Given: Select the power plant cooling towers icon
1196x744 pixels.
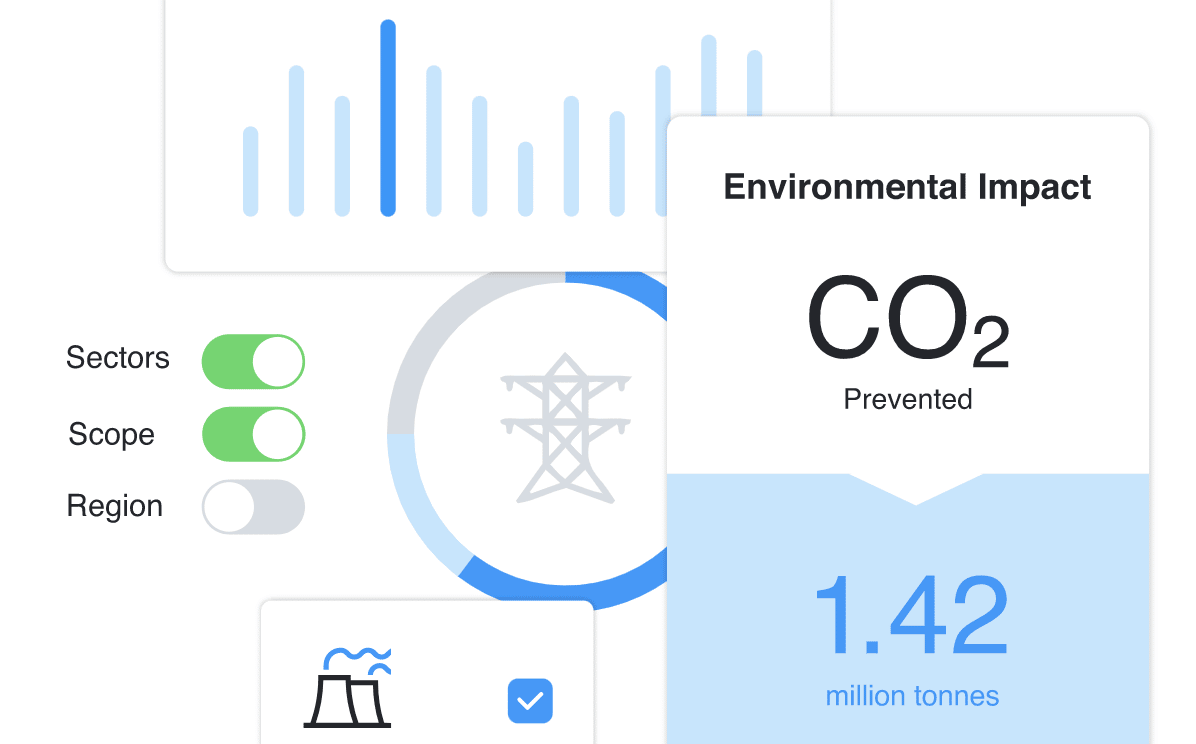Looking at the screenshot, I should (348, 687).
